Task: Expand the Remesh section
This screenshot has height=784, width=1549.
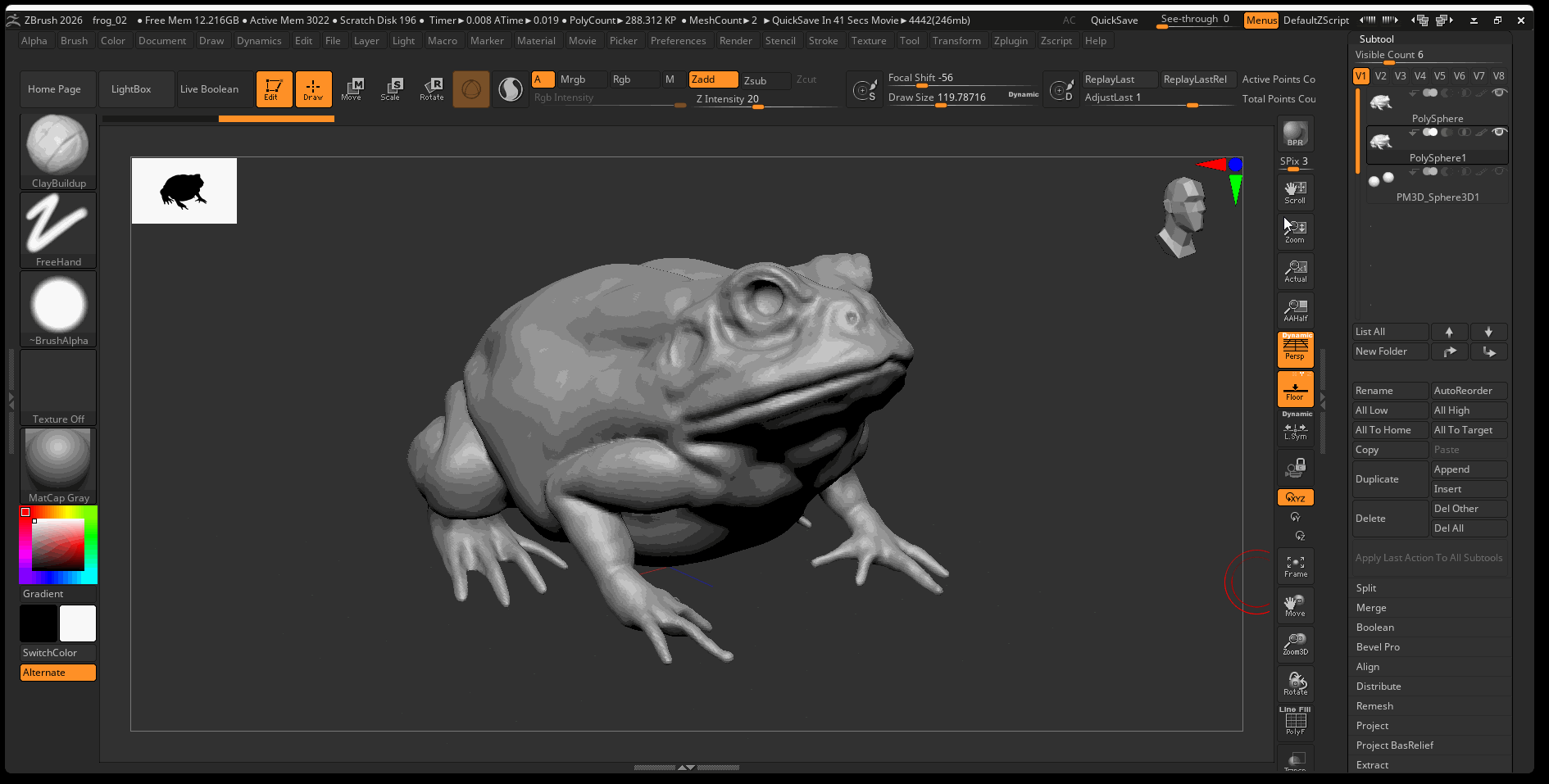Action: tap(1374, 706)
